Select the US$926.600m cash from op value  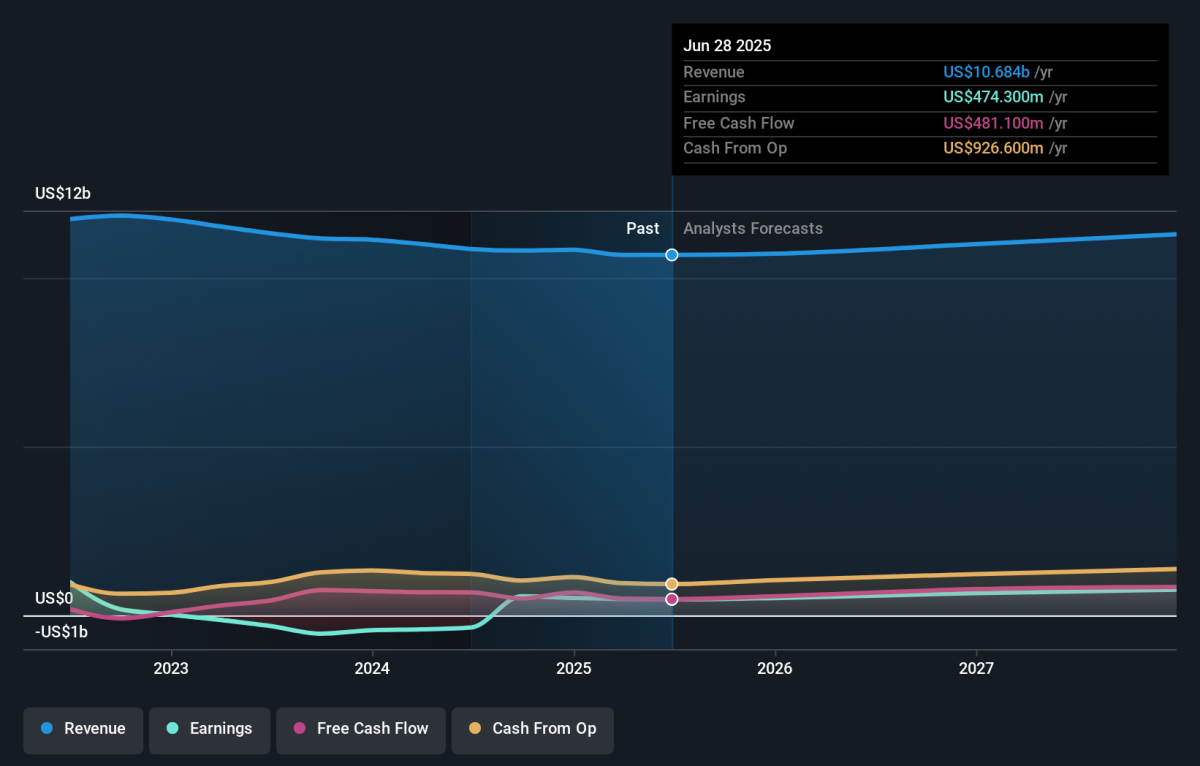(x=993, y=148)
